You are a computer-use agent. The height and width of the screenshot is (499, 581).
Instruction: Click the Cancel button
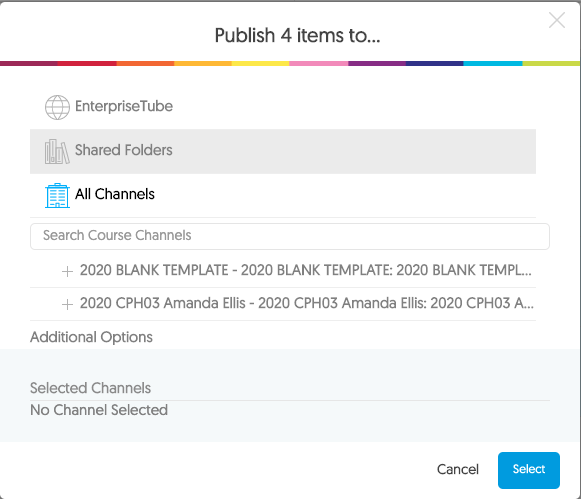(x=458, y=469)
